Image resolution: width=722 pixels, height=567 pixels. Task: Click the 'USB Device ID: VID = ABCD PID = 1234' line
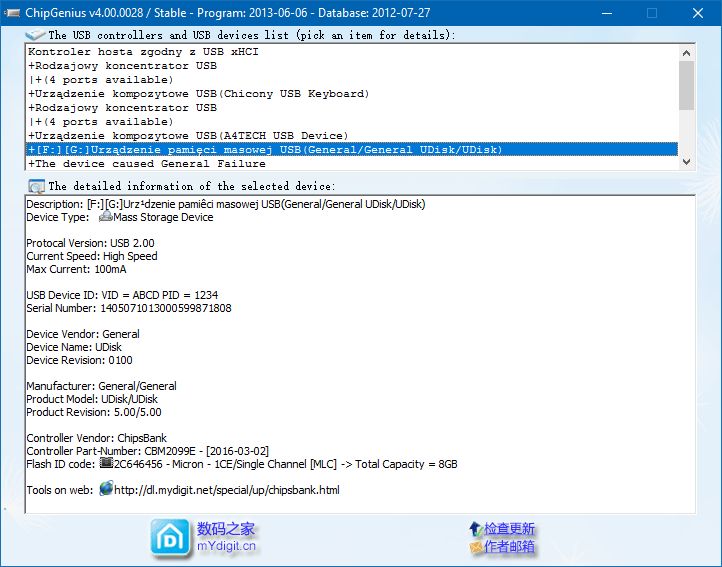pos(122,295)
